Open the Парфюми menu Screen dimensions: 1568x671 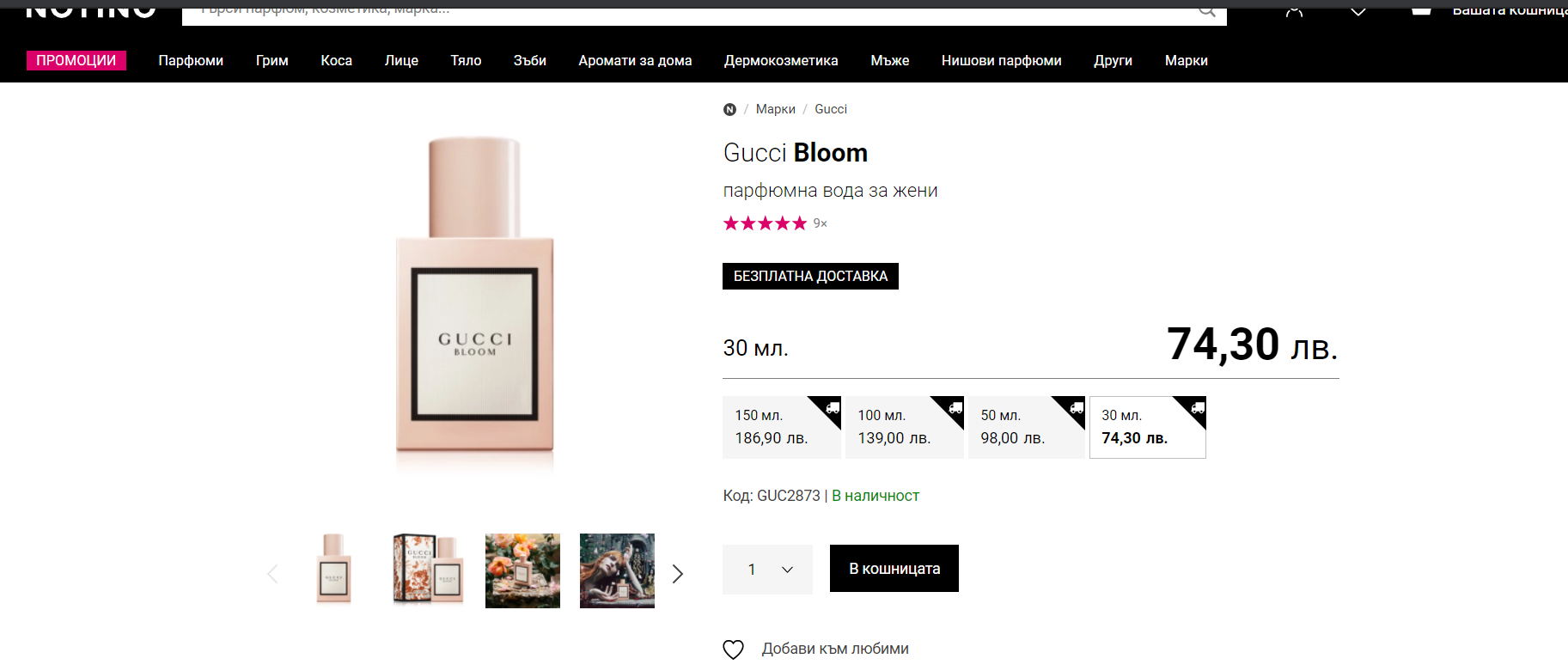click(191, 60)
